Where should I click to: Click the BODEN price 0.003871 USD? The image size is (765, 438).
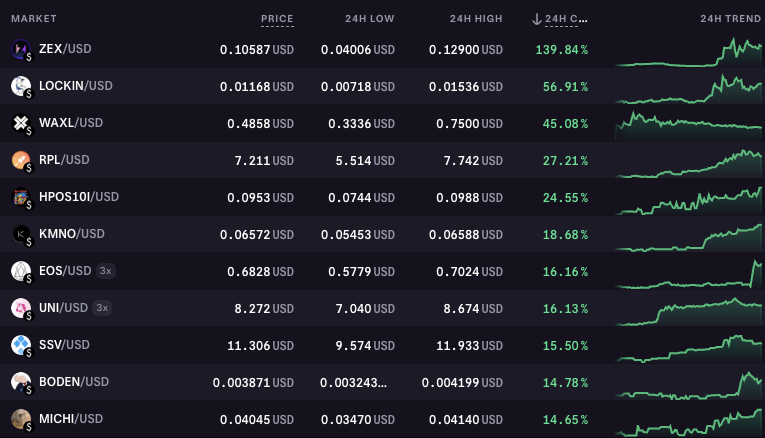point(253,383)
